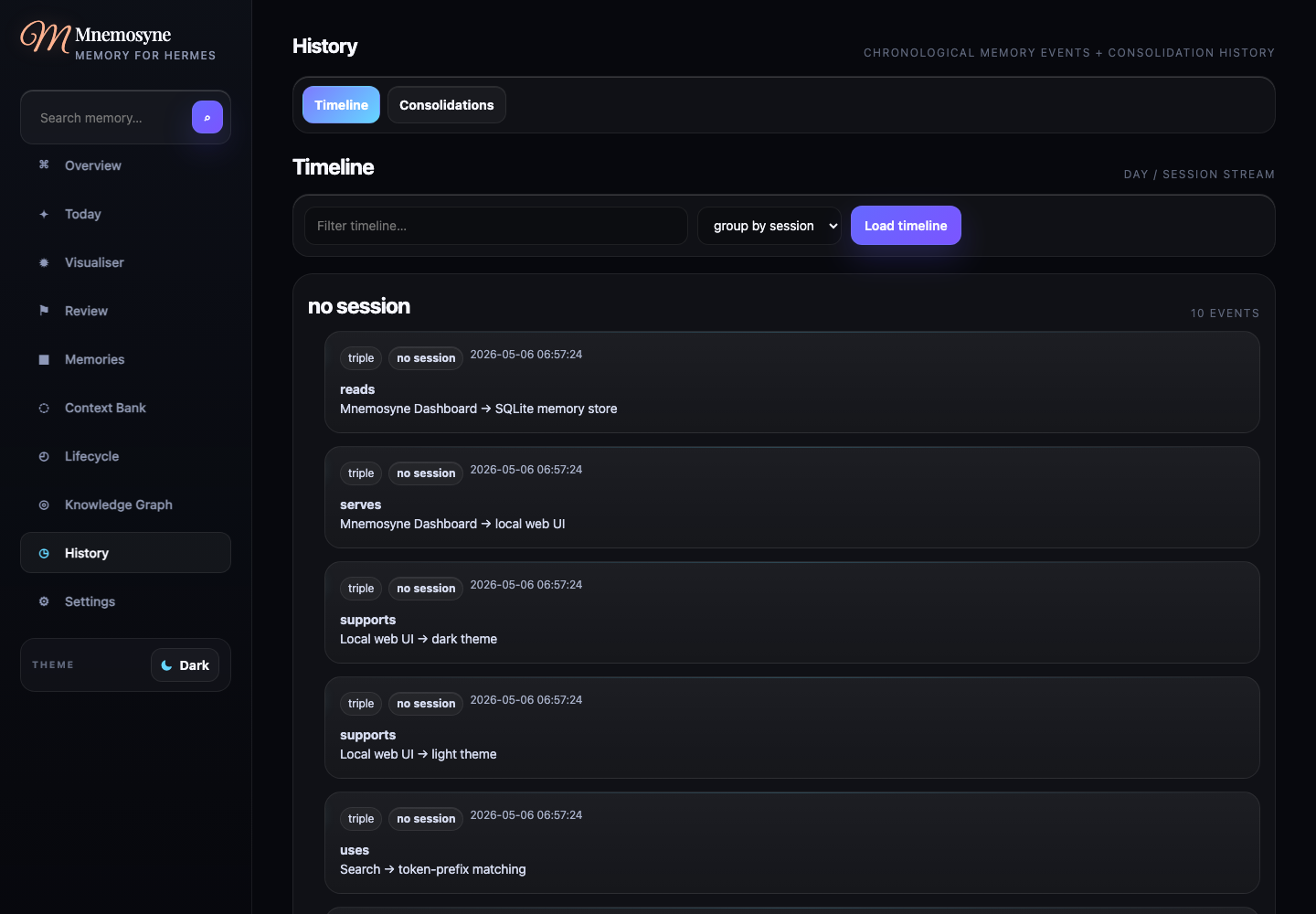Toggle the Dark theme switch
The height and width of the screenshot is (914, 1316).
[185, 665]
